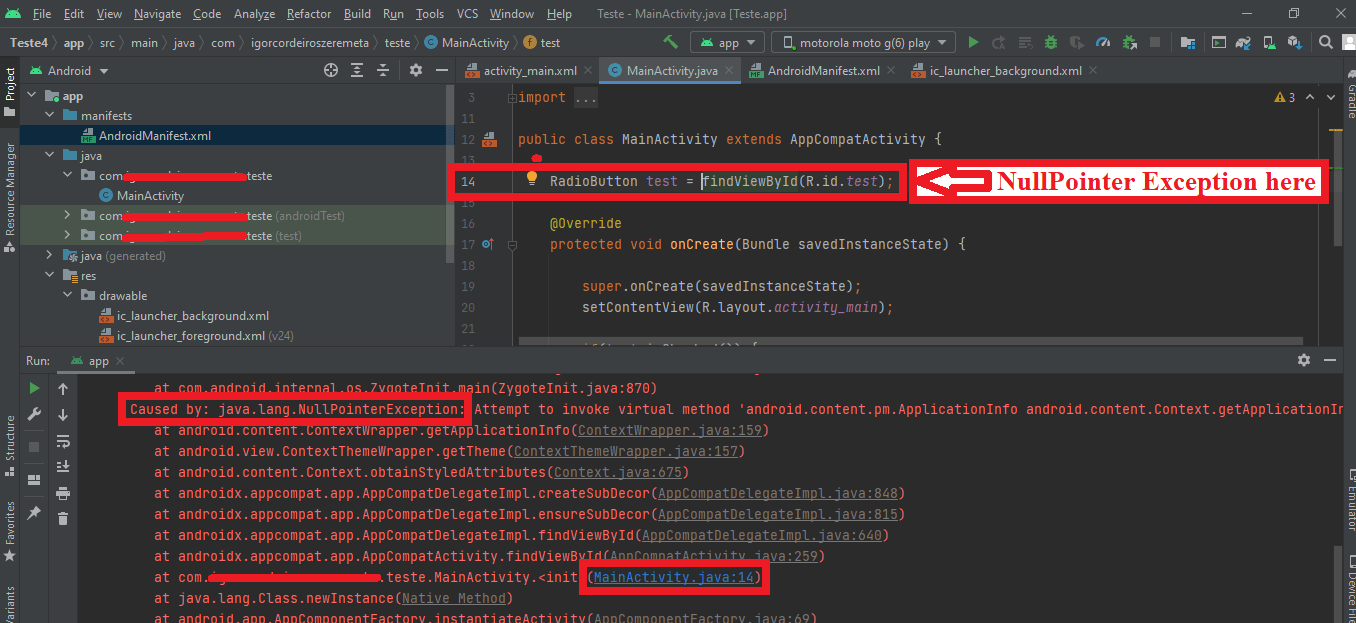Screen dimensions: 1356x623
Task: Collapse the app module tree node
Action: 30,96
